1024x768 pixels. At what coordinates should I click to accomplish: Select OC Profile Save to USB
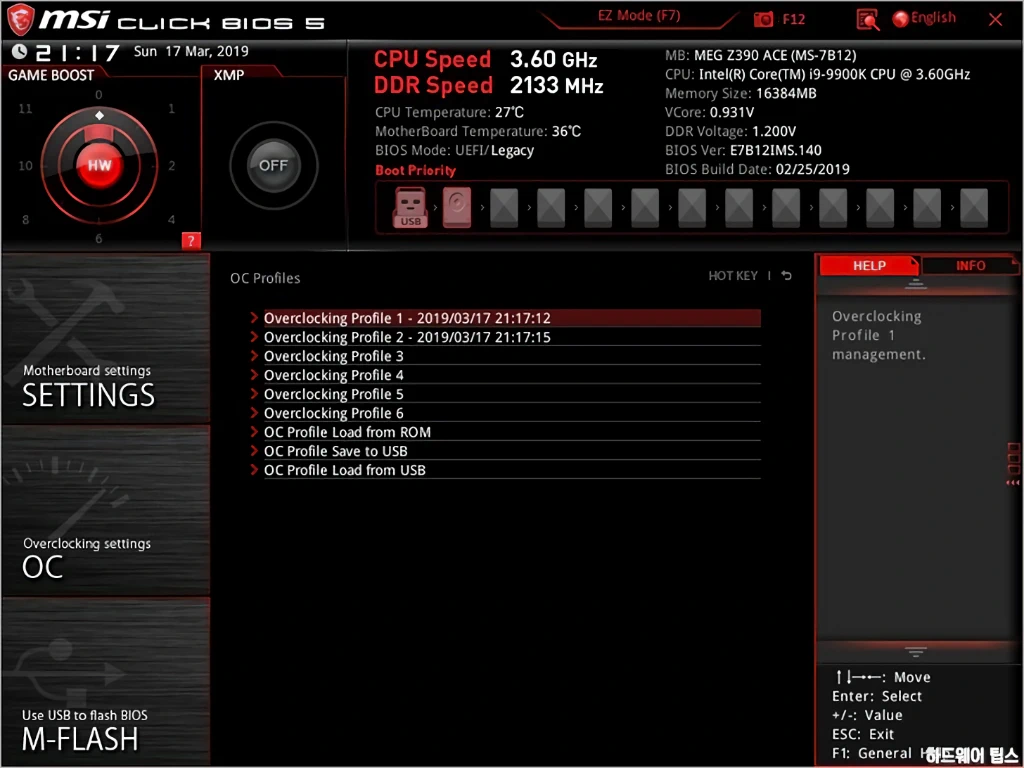click(512, 451)
